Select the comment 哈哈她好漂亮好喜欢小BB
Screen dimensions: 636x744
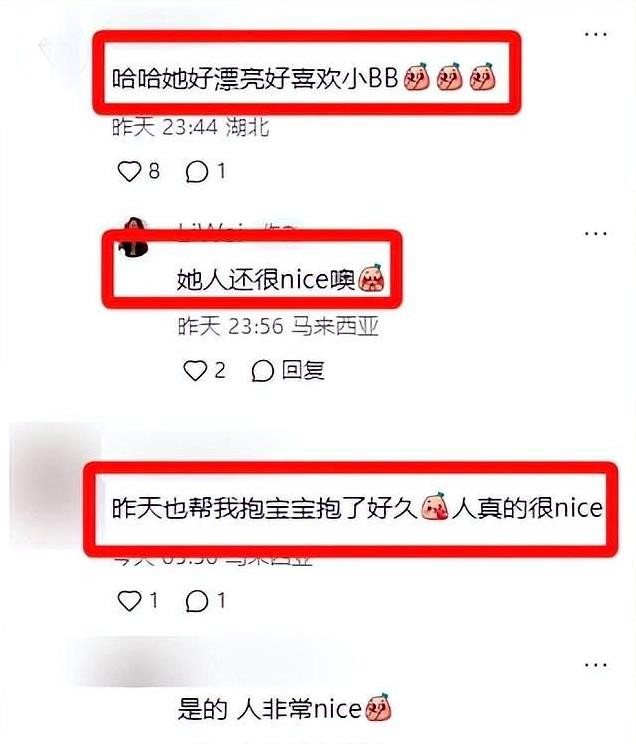(x=304, y=78)
